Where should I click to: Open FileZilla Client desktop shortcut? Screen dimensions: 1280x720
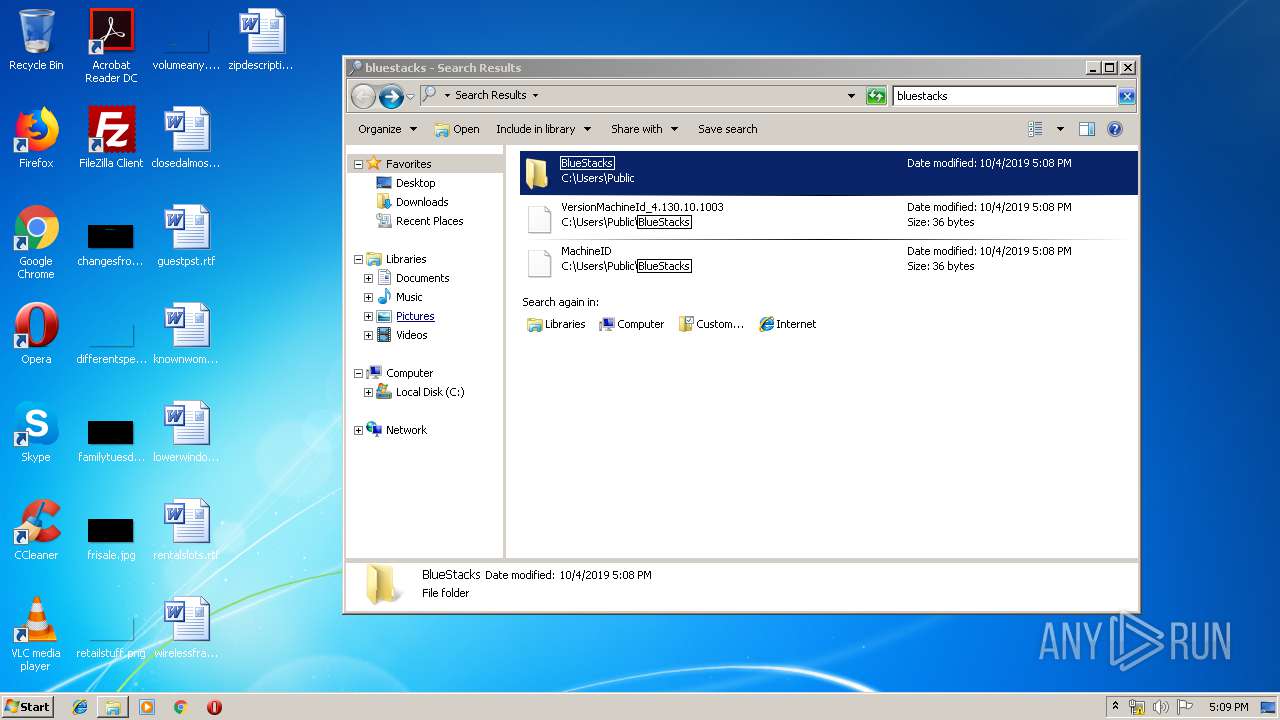(111, 138)
